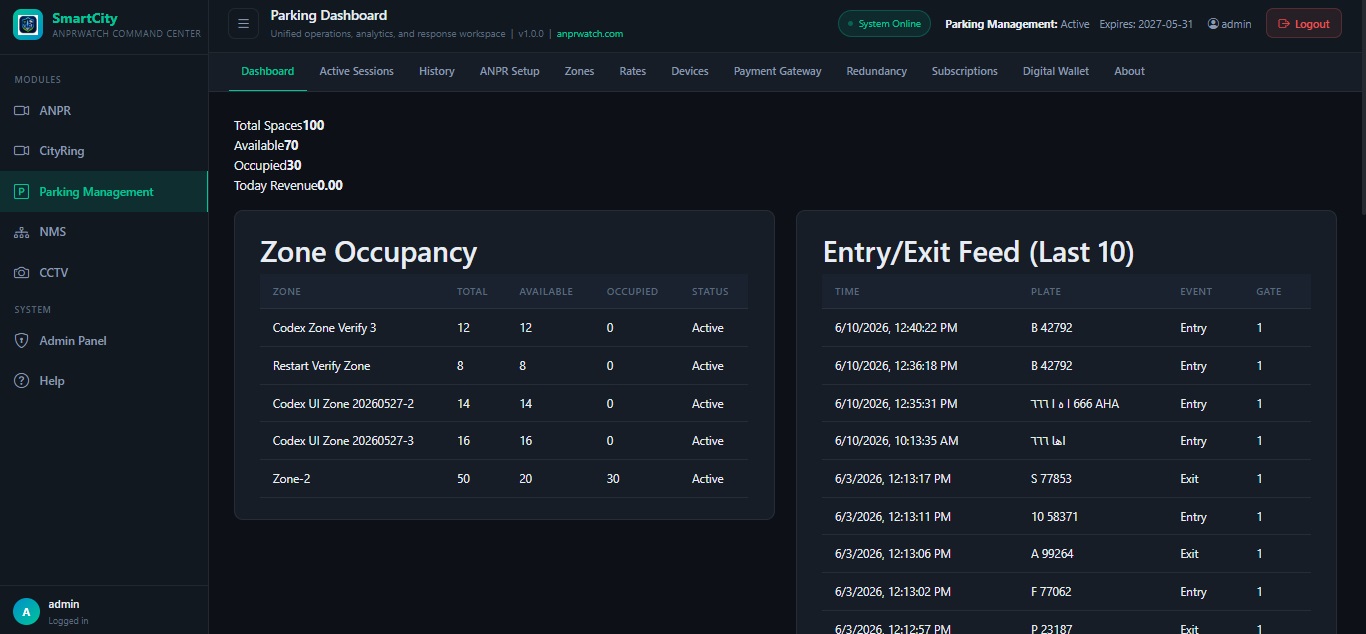Open the Digital Wallet tab
This screenshot has width=1366, height=634.
point(1056,71)
